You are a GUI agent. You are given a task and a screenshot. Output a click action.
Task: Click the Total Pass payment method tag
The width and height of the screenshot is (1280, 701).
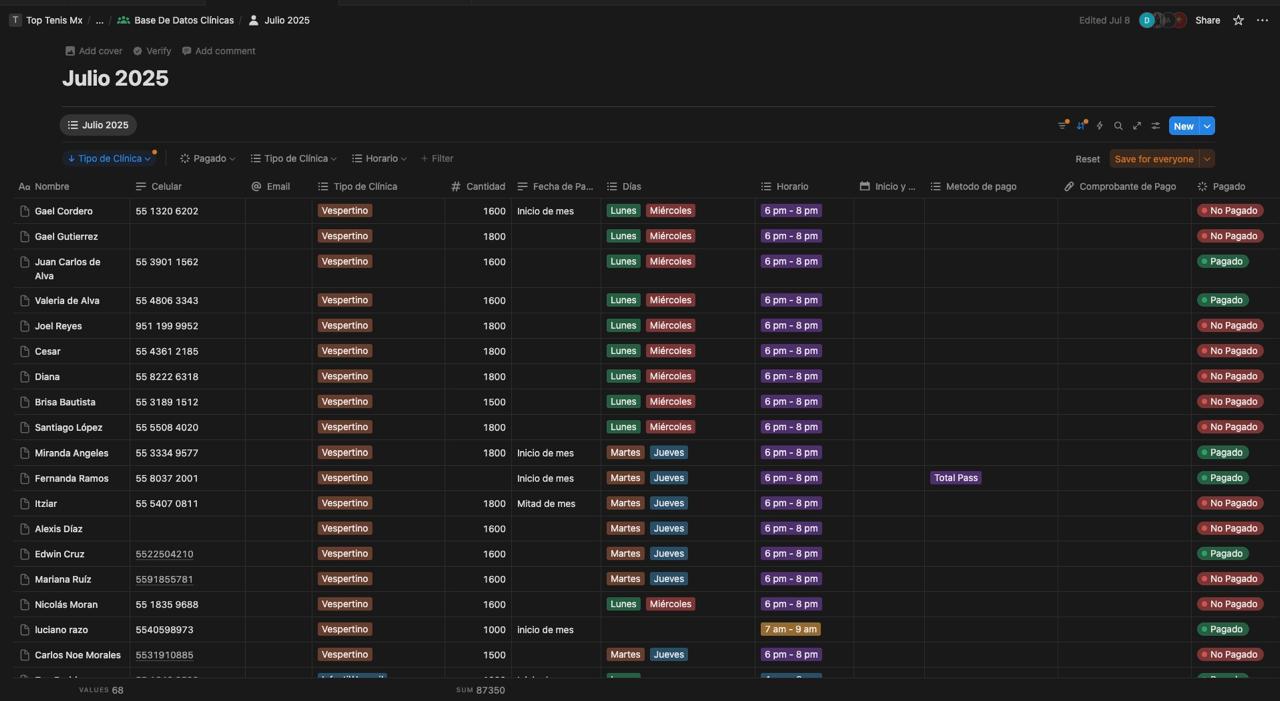[955, 478]
